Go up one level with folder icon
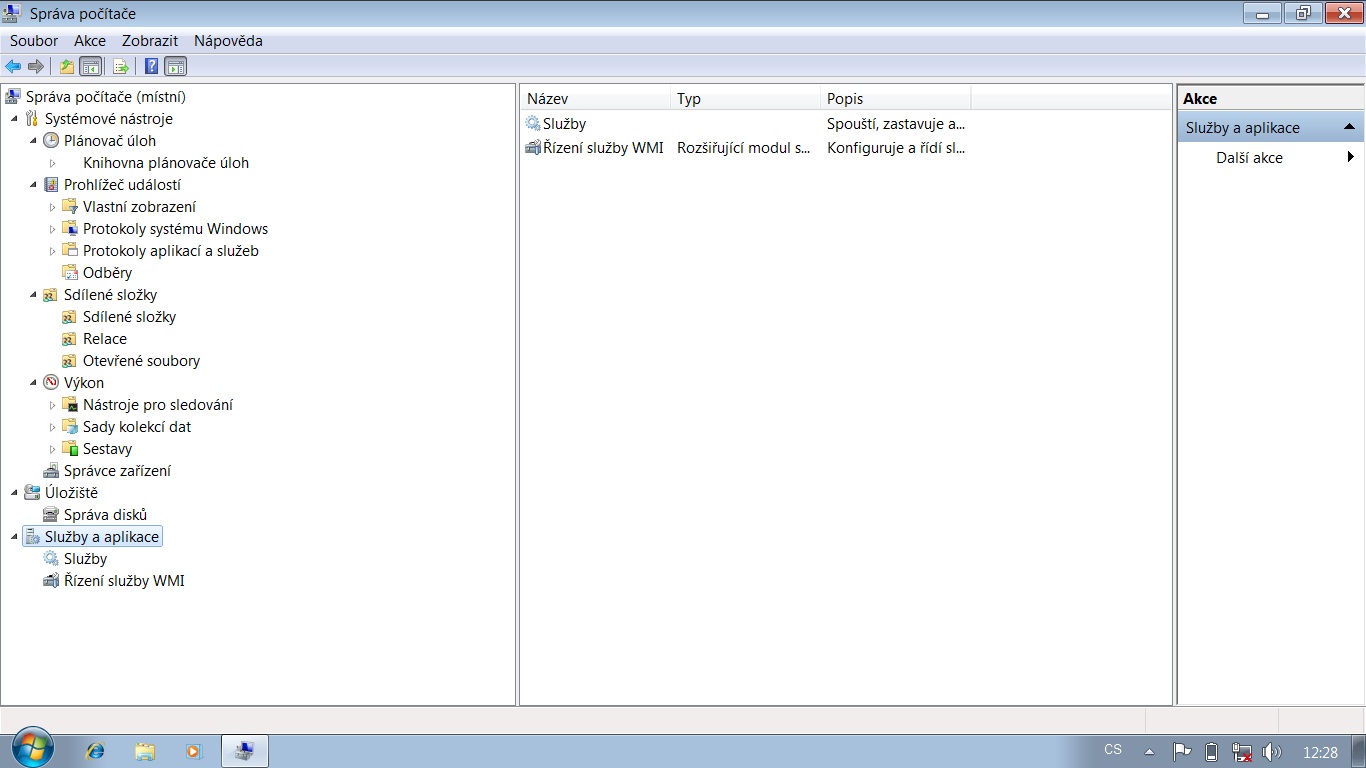This screenshot has width=1366, height=768. 67,67
